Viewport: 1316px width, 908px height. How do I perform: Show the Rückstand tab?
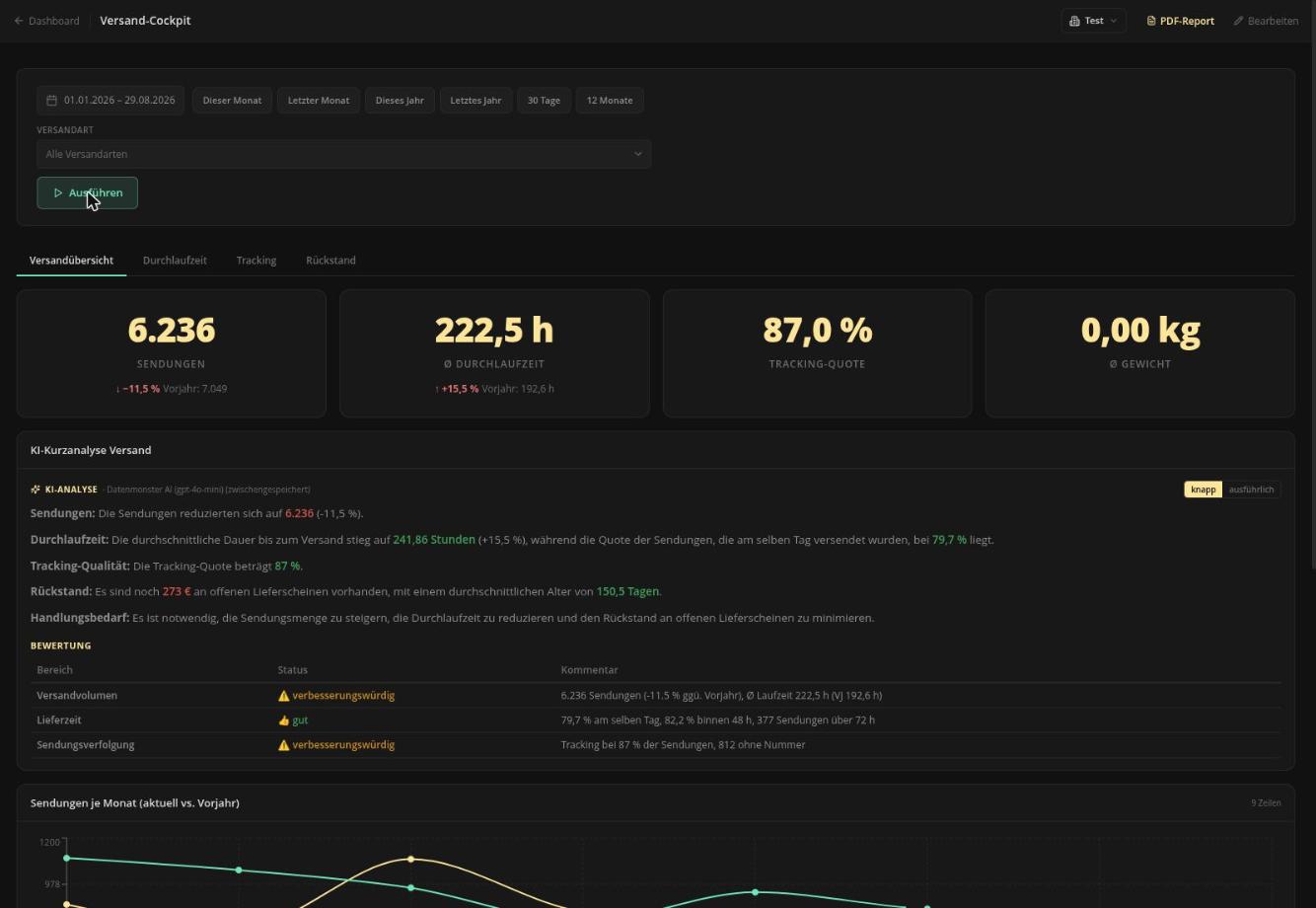point(330,261)
